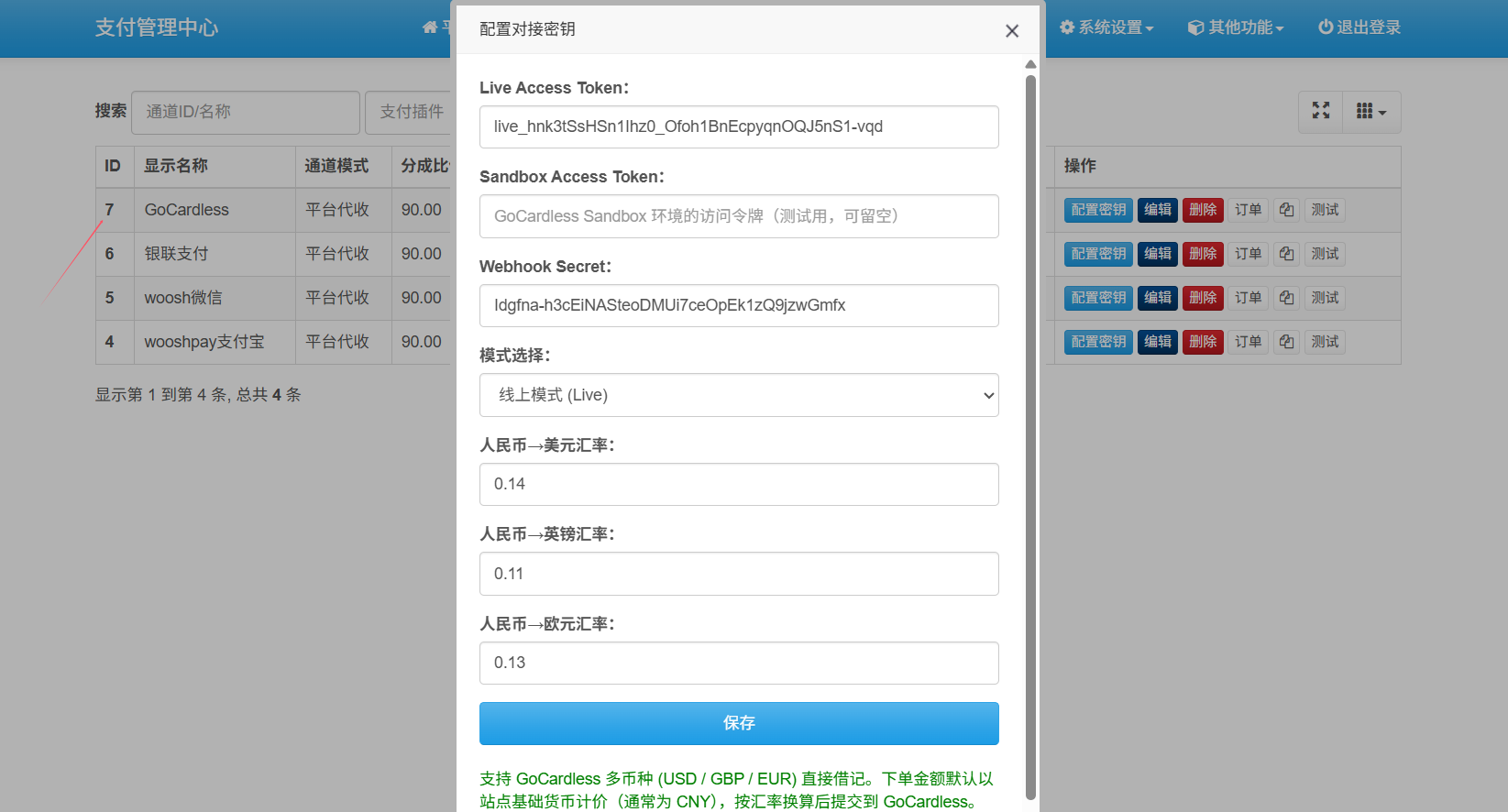Click the Webhook Secret input
This screenshot has height=812, width=1508.
click(x=738, y=305)
